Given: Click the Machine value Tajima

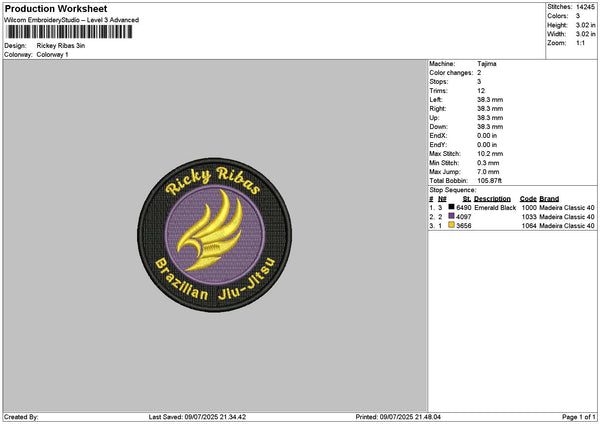Looking at the screenshot, I should [487, 64].
